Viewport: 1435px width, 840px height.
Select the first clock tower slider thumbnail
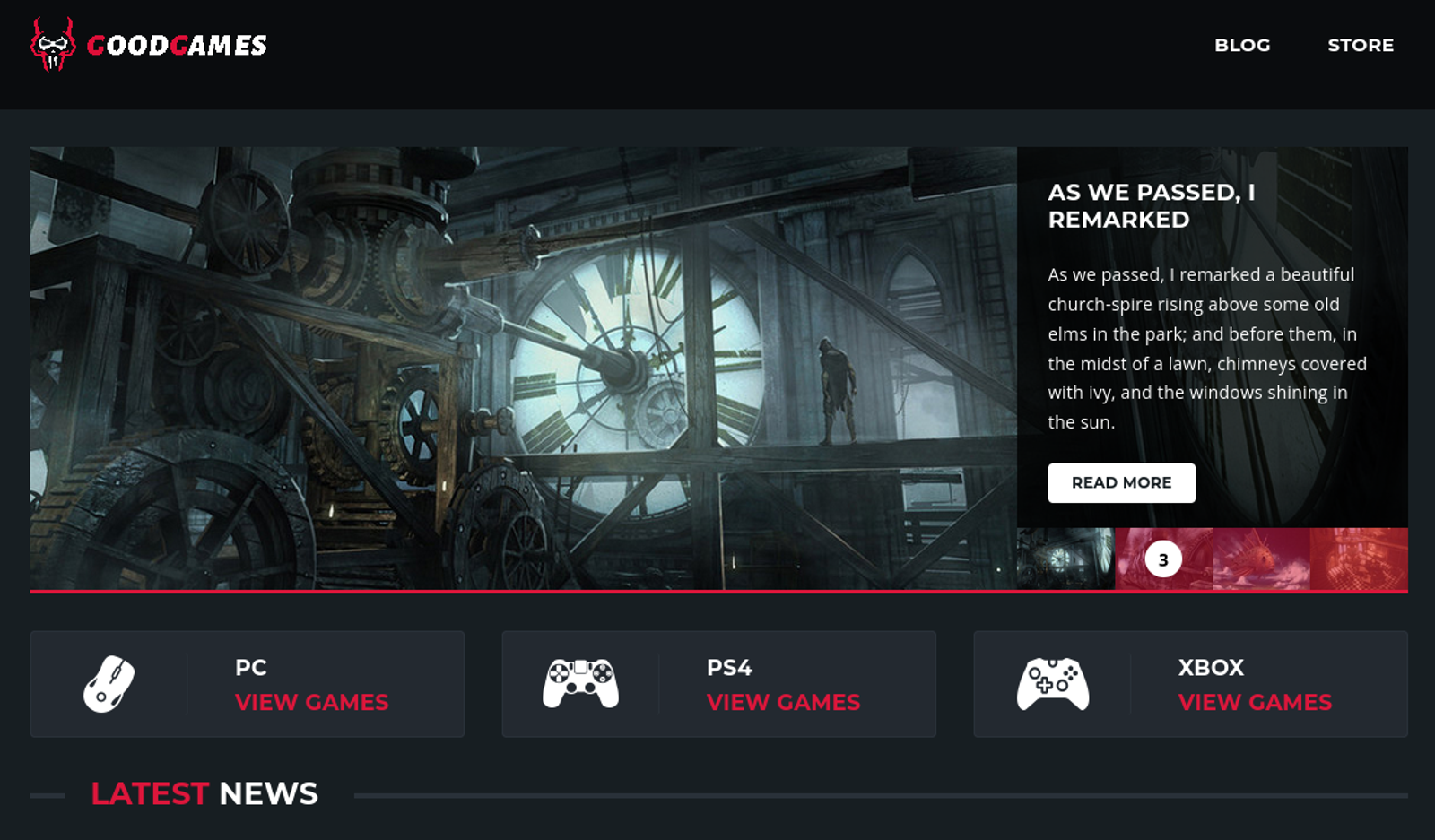pyautogui.click(x=1065, y=559)
